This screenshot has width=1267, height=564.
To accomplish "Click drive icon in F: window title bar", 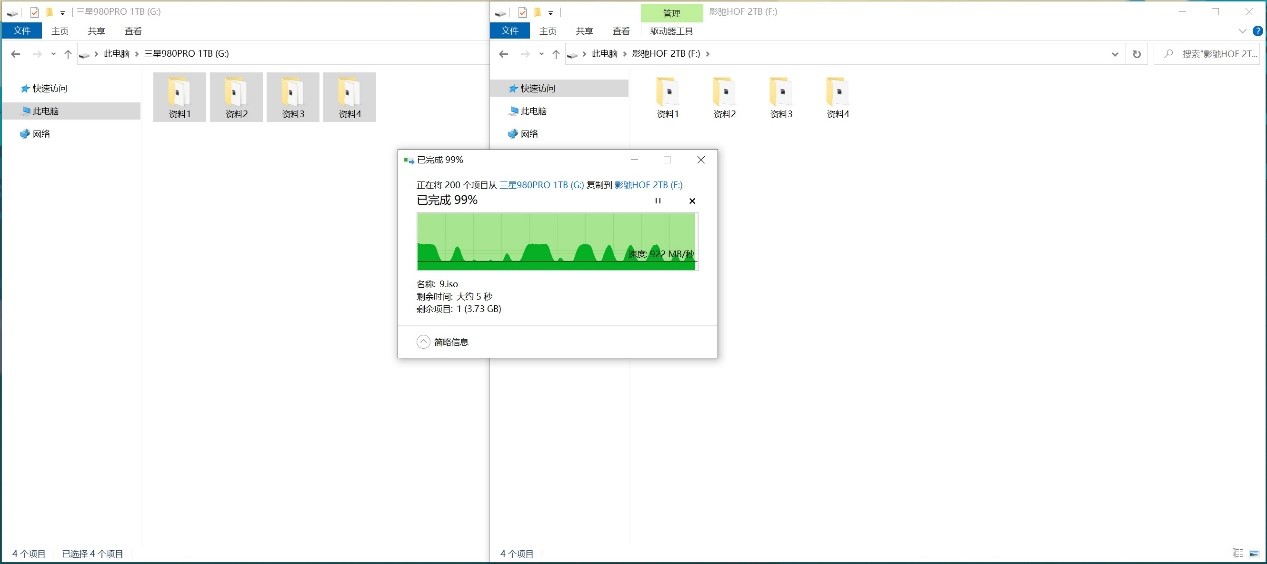I will coord(501,12).
